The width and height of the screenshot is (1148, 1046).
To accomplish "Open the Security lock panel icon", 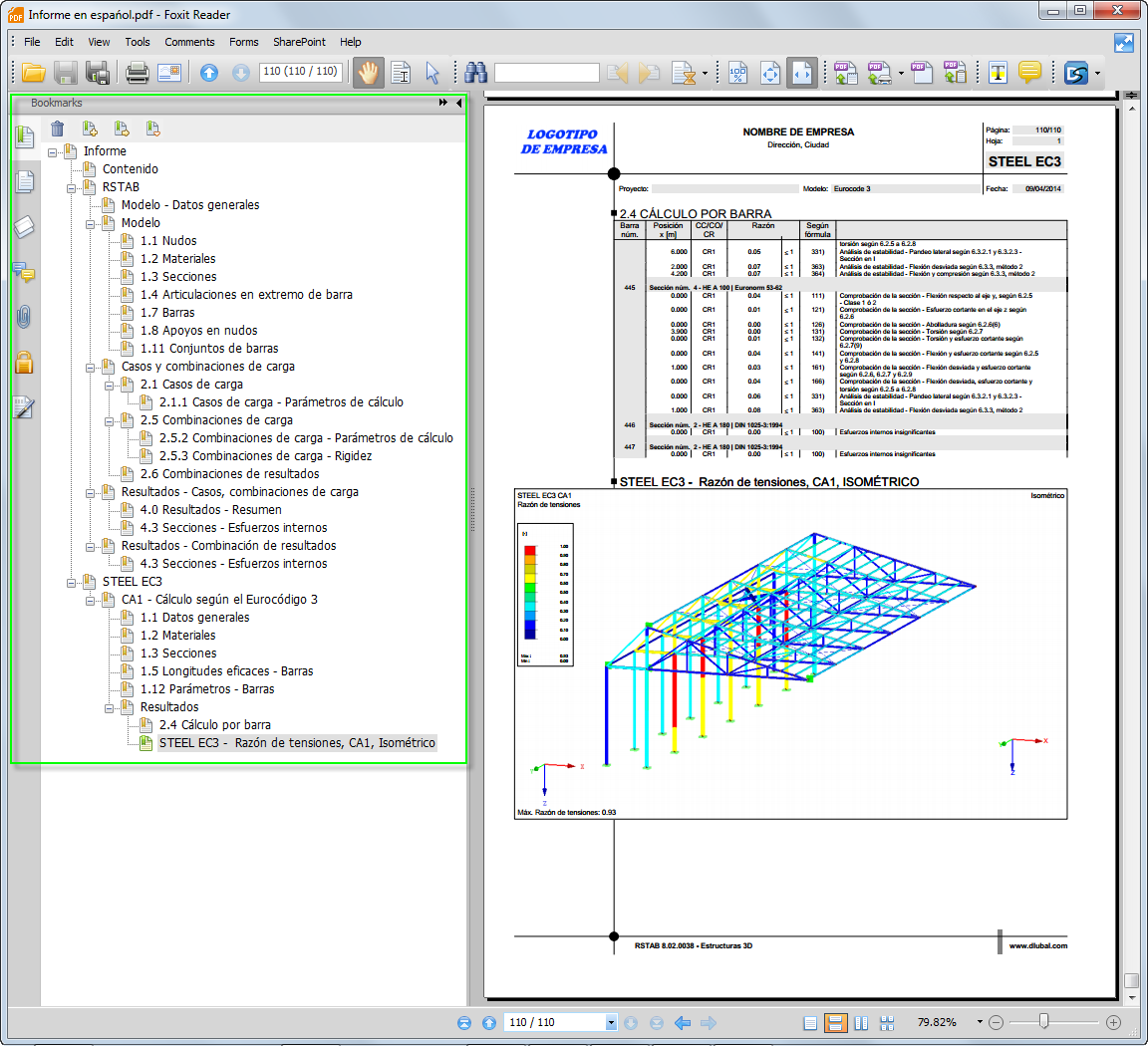I will coord(24,363).
